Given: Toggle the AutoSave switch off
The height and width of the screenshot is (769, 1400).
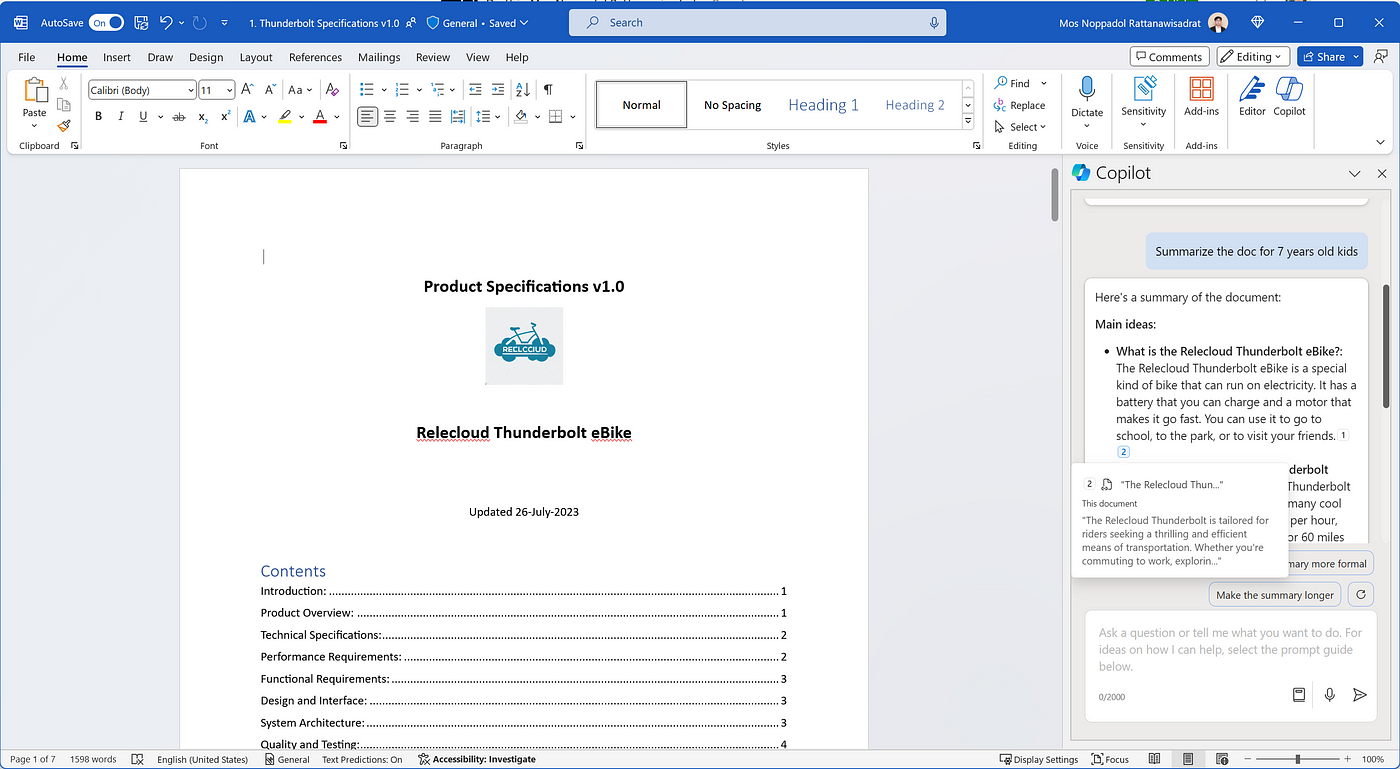Looking at the screenshot, I should tap(106, 22).
